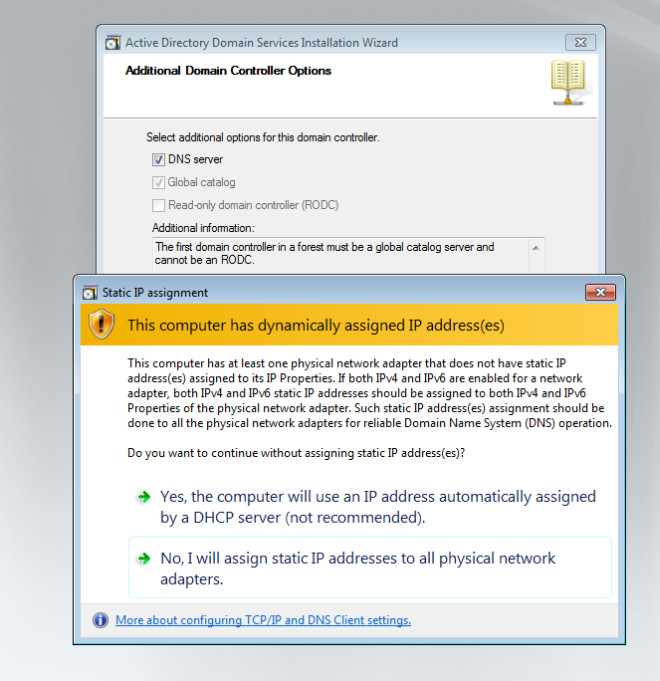Toggle the Read-only domain controller checkbox
660x681 pixels.
coord(158,205)
